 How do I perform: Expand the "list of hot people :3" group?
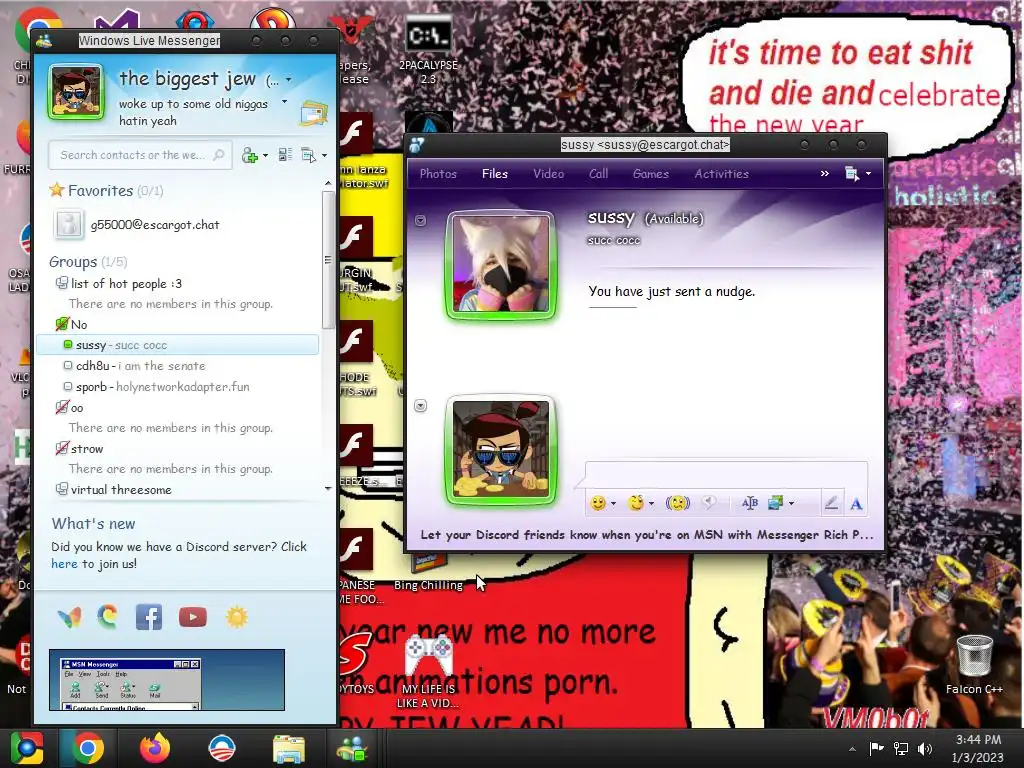[x=61, y=283]
